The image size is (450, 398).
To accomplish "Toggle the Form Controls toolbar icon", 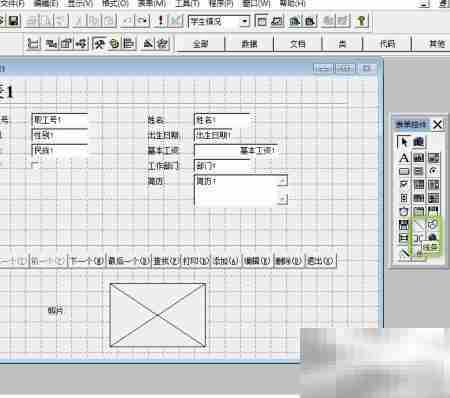I will pyautogui.click(x=99, y=43).
